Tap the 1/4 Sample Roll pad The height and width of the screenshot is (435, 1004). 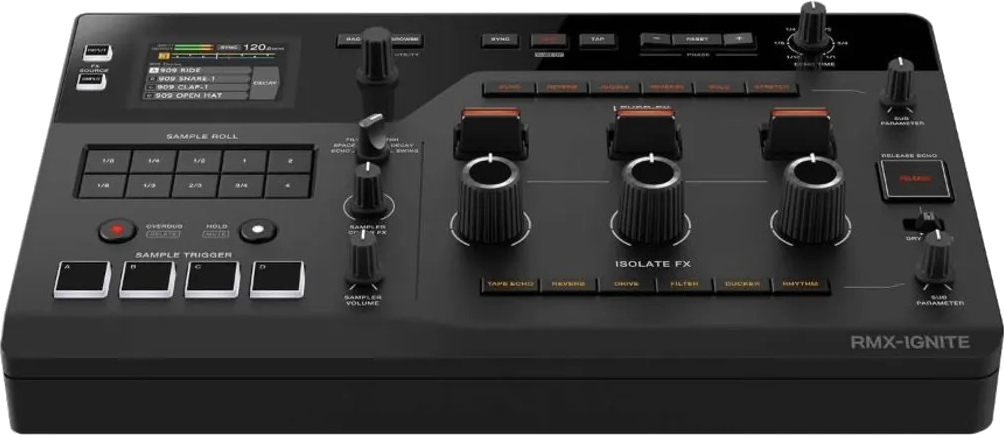click(x=154, y=161)
